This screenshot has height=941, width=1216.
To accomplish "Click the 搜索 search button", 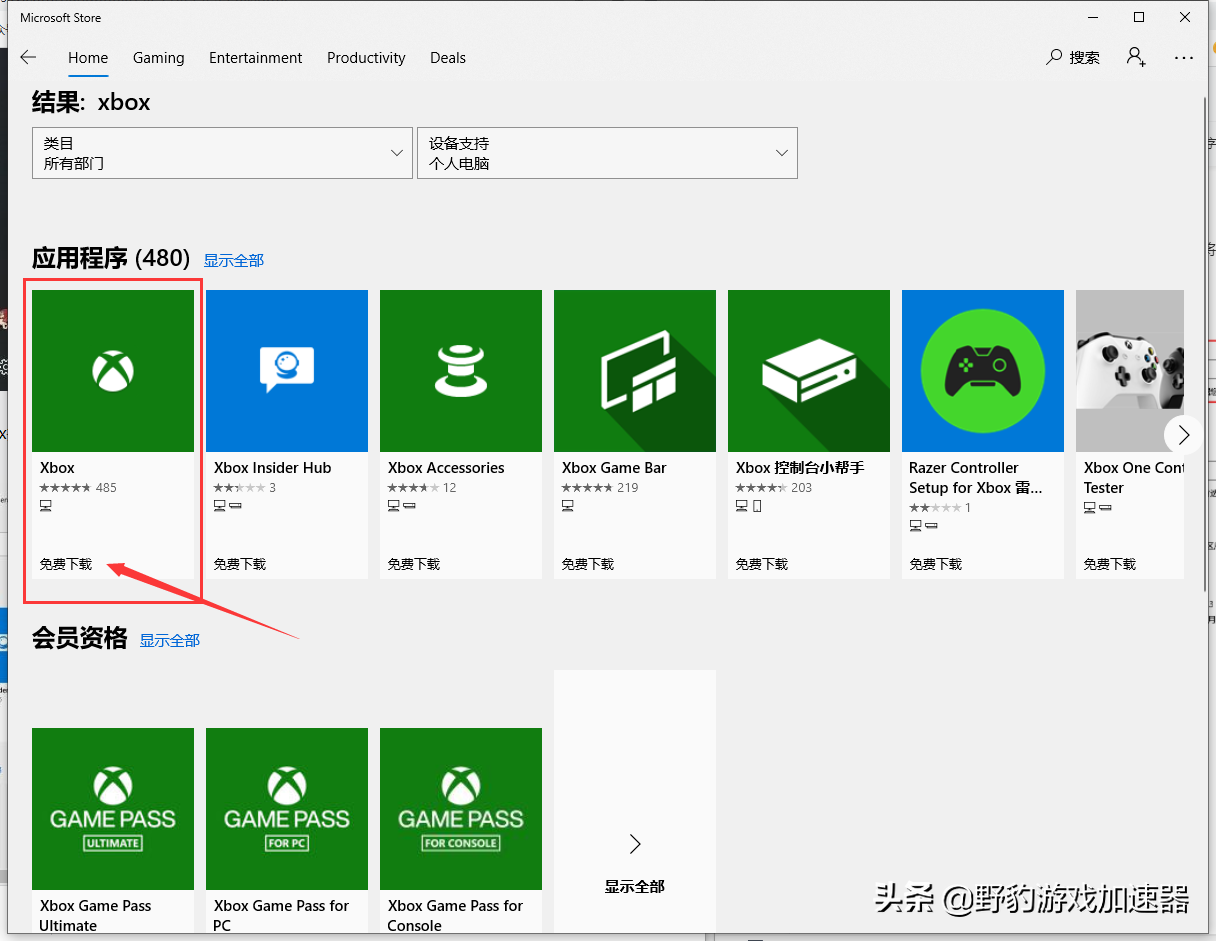I will tap(1073, 58).
